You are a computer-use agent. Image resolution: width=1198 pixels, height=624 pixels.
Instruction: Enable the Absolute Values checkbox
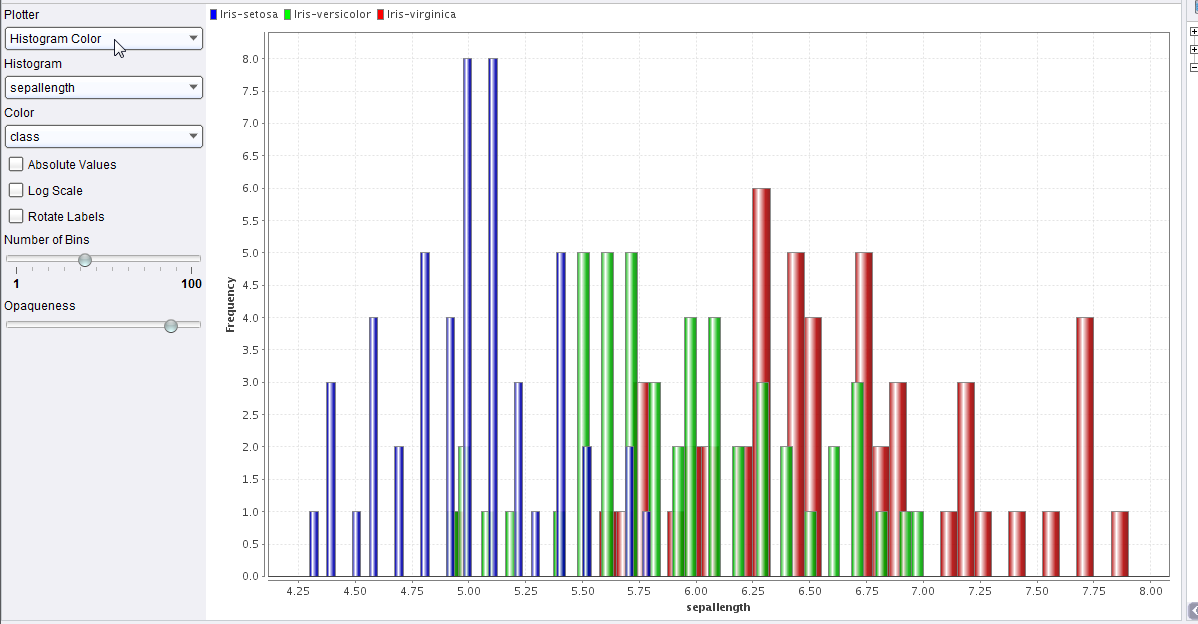[x=16, y=164]
